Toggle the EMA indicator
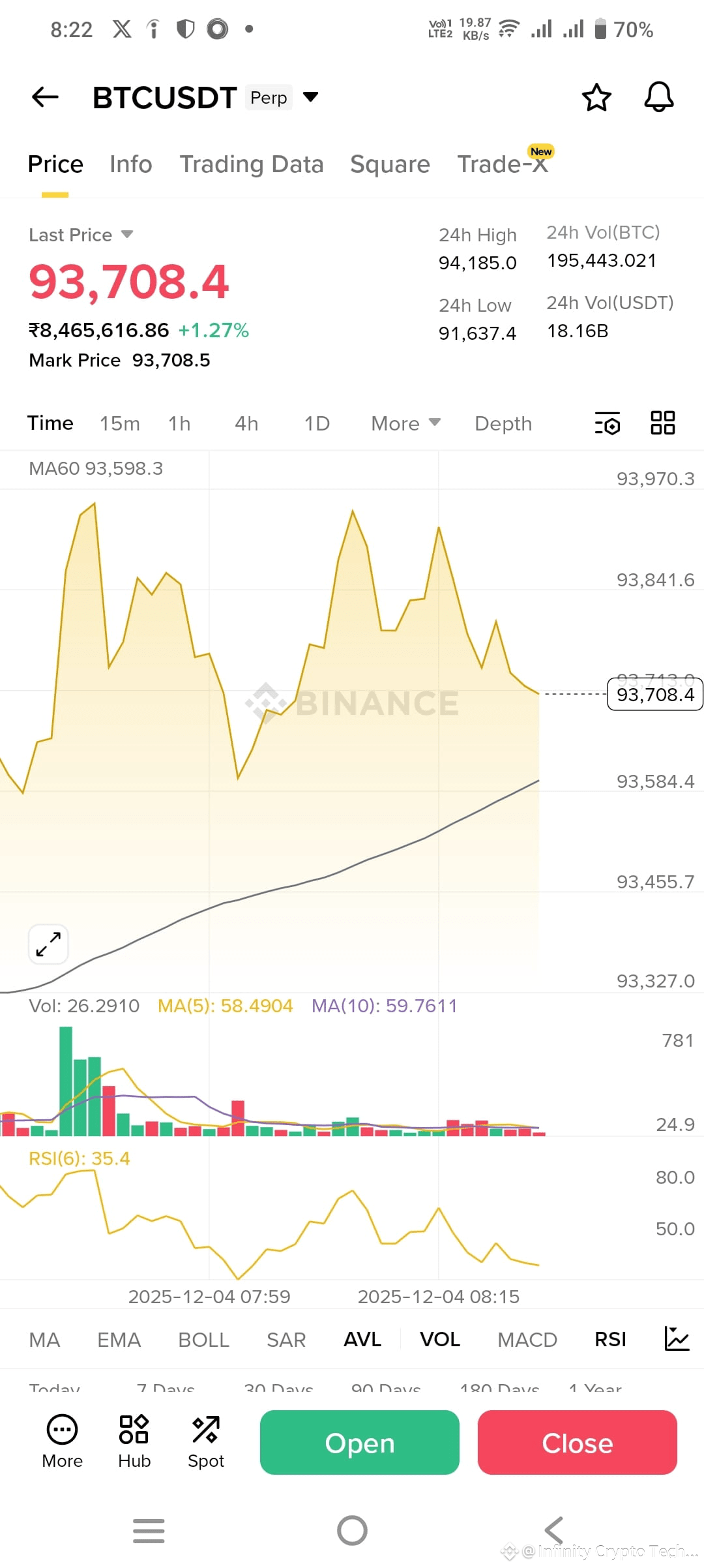The image size is (704, 1568). tap(119, 1340)
